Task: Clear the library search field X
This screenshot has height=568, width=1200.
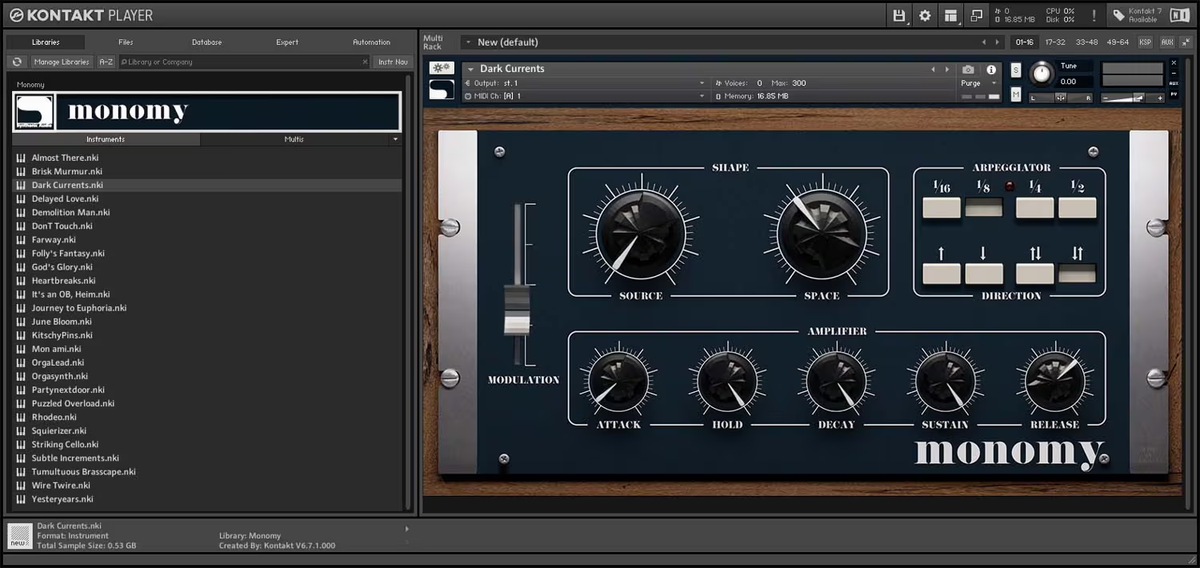Action: click(365, 62)
